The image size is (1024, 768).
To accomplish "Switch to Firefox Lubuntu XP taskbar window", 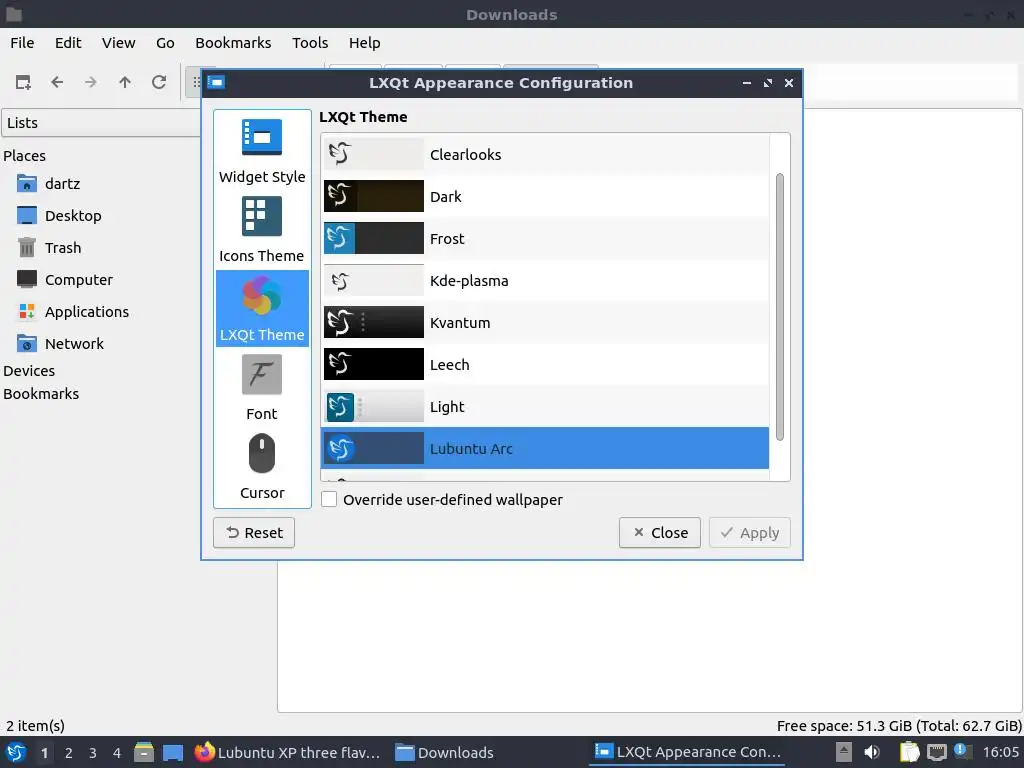I will [287, 752].
